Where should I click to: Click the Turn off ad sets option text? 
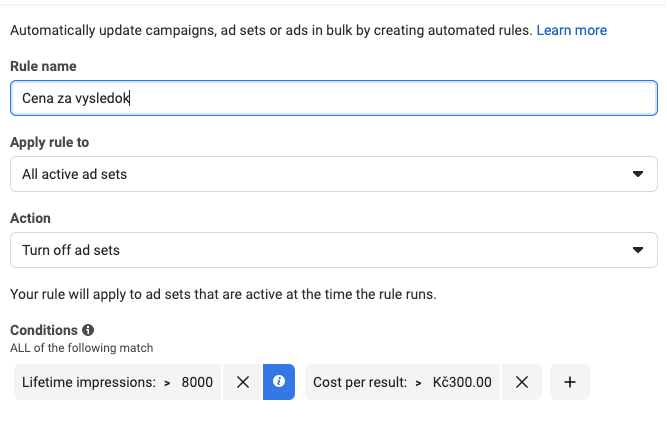[x=71, y=250]
